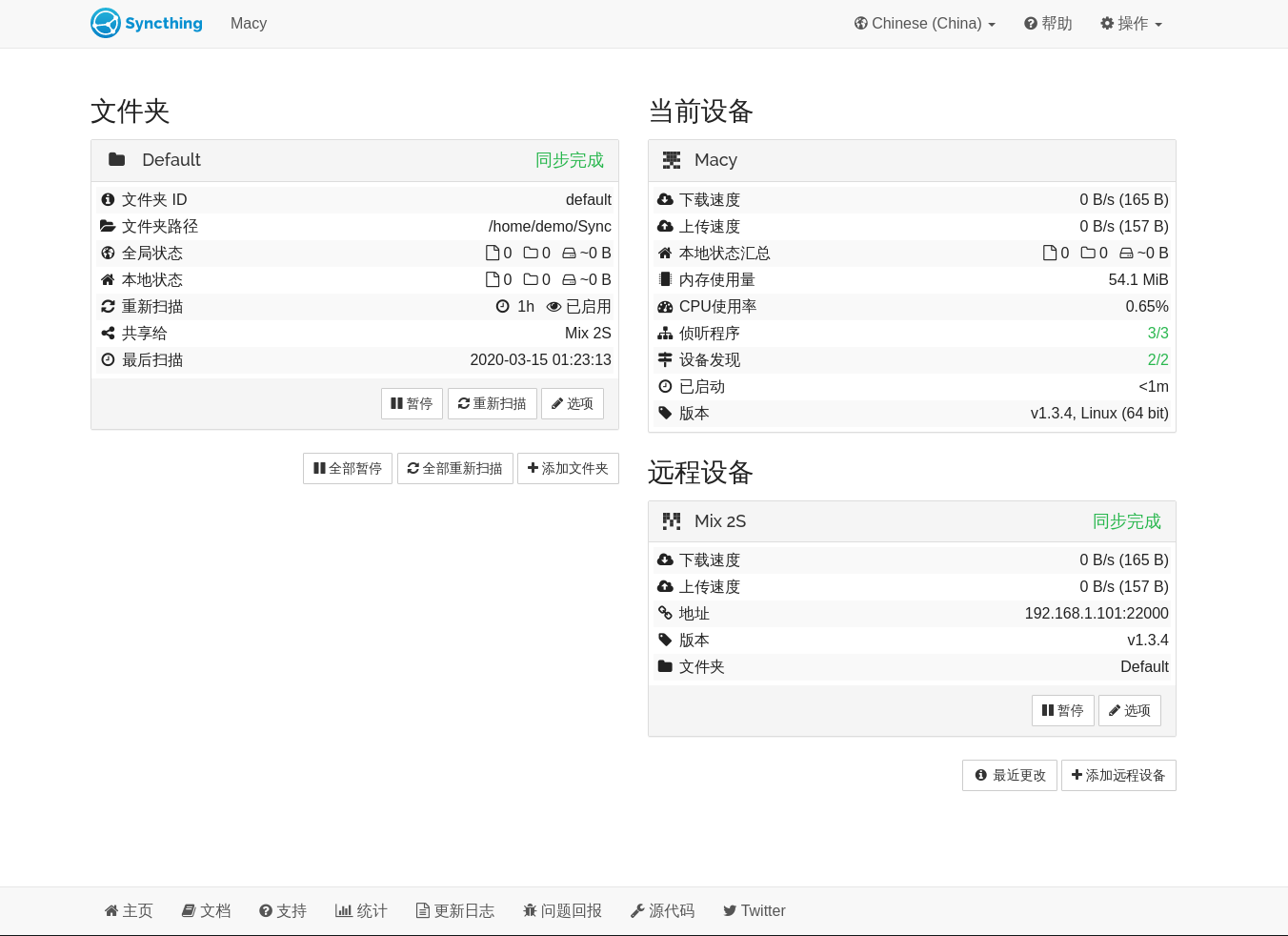Image resolution: width=1288 pixels, height=936 pixels.
Task: Click the 版本 tag icon under Mix 2S
Action: click(665, 640)
